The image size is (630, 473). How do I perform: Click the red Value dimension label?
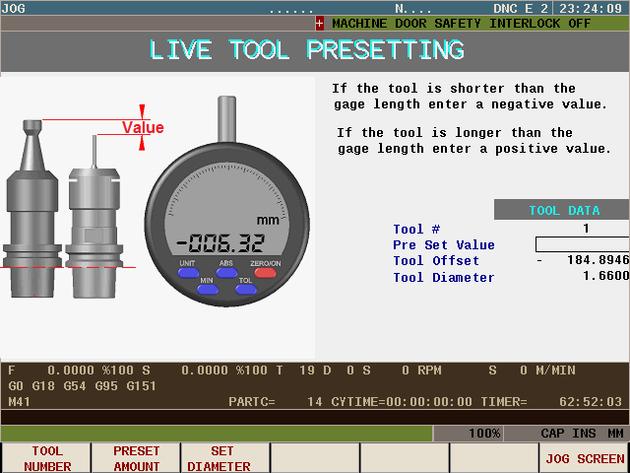(143, 127)
